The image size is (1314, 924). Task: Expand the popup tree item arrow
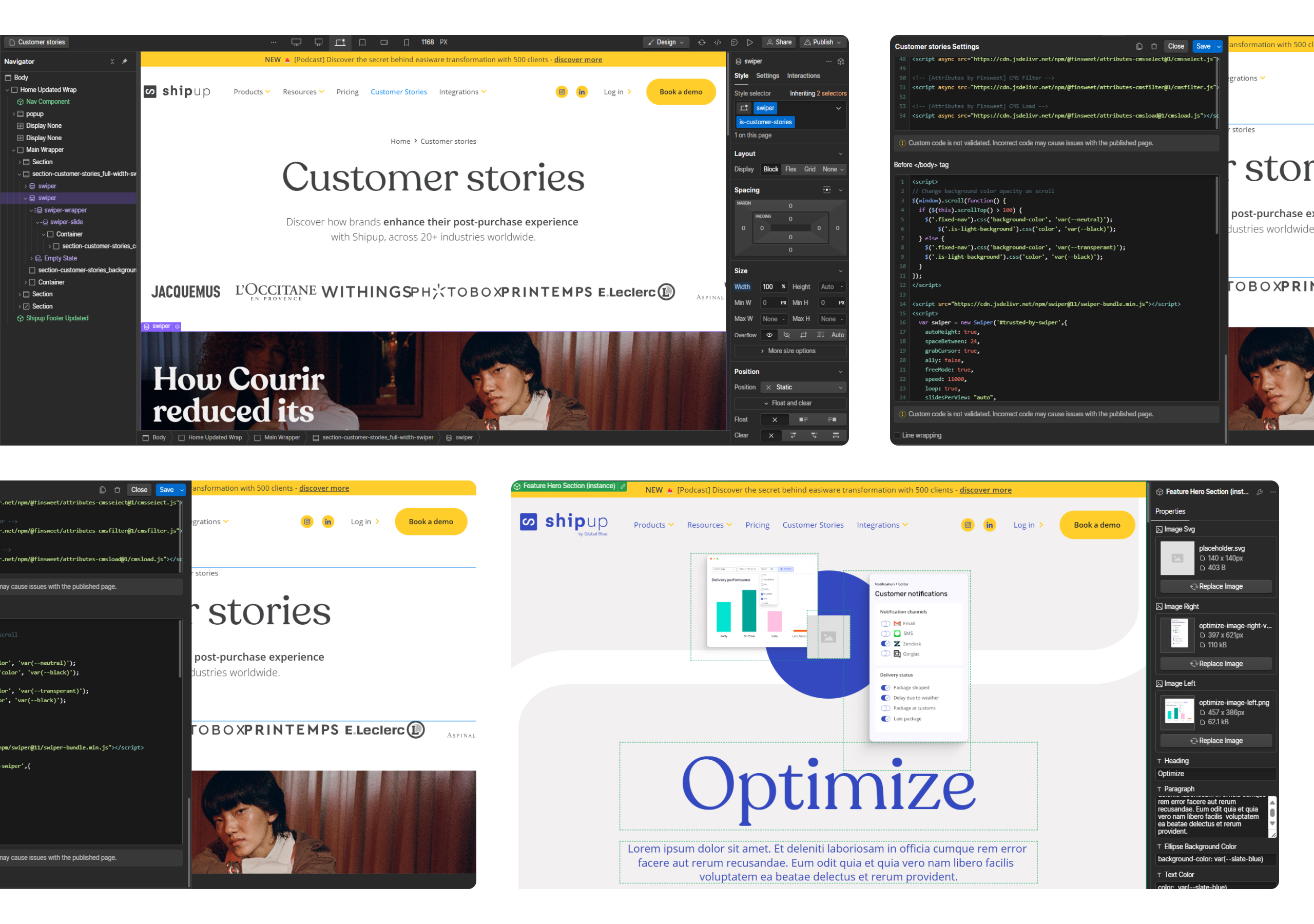point(14,114)
